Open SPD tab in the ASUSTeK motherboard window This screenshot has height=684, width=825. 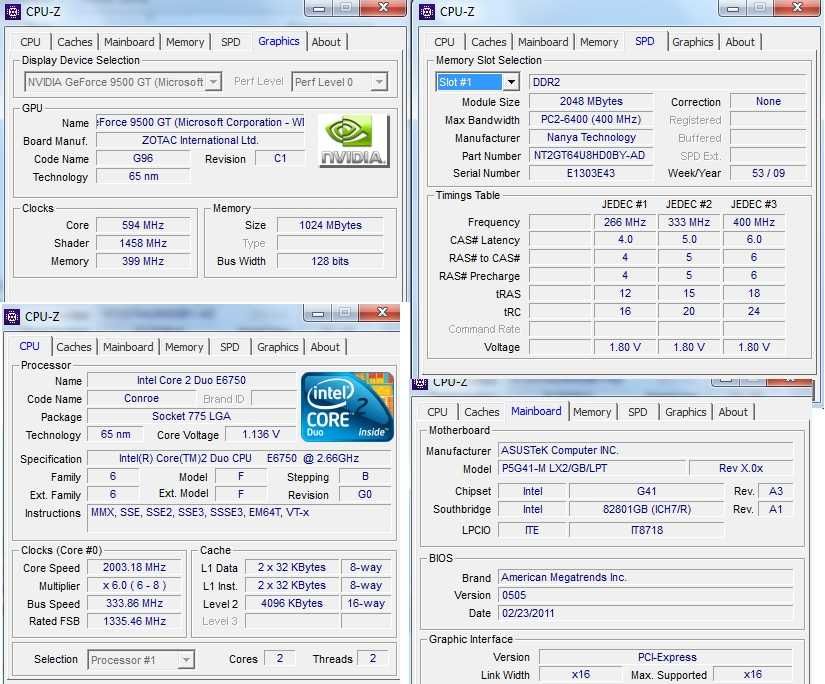coord(638,412)
